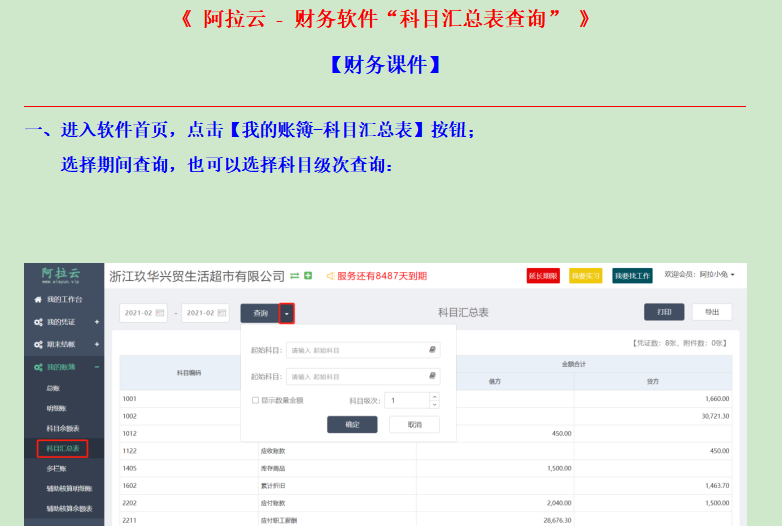Decrease 科目级次 with the down arrow

pyautogui.click(x=434, y=404)
